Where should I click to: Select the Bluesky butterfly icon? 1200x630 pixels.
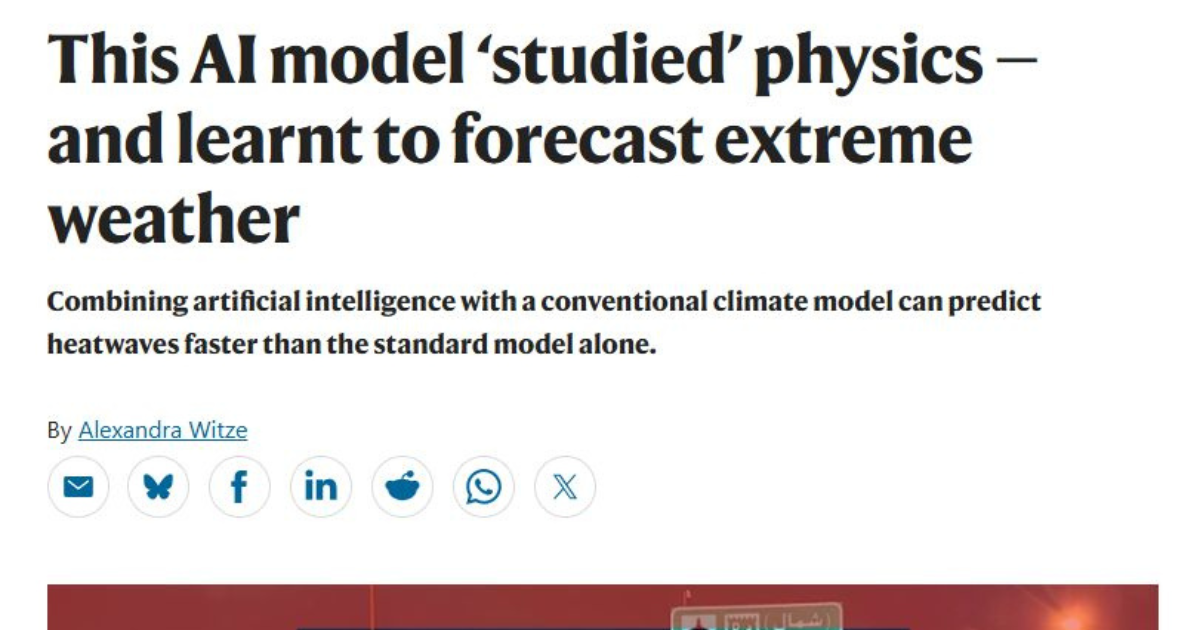161,487
